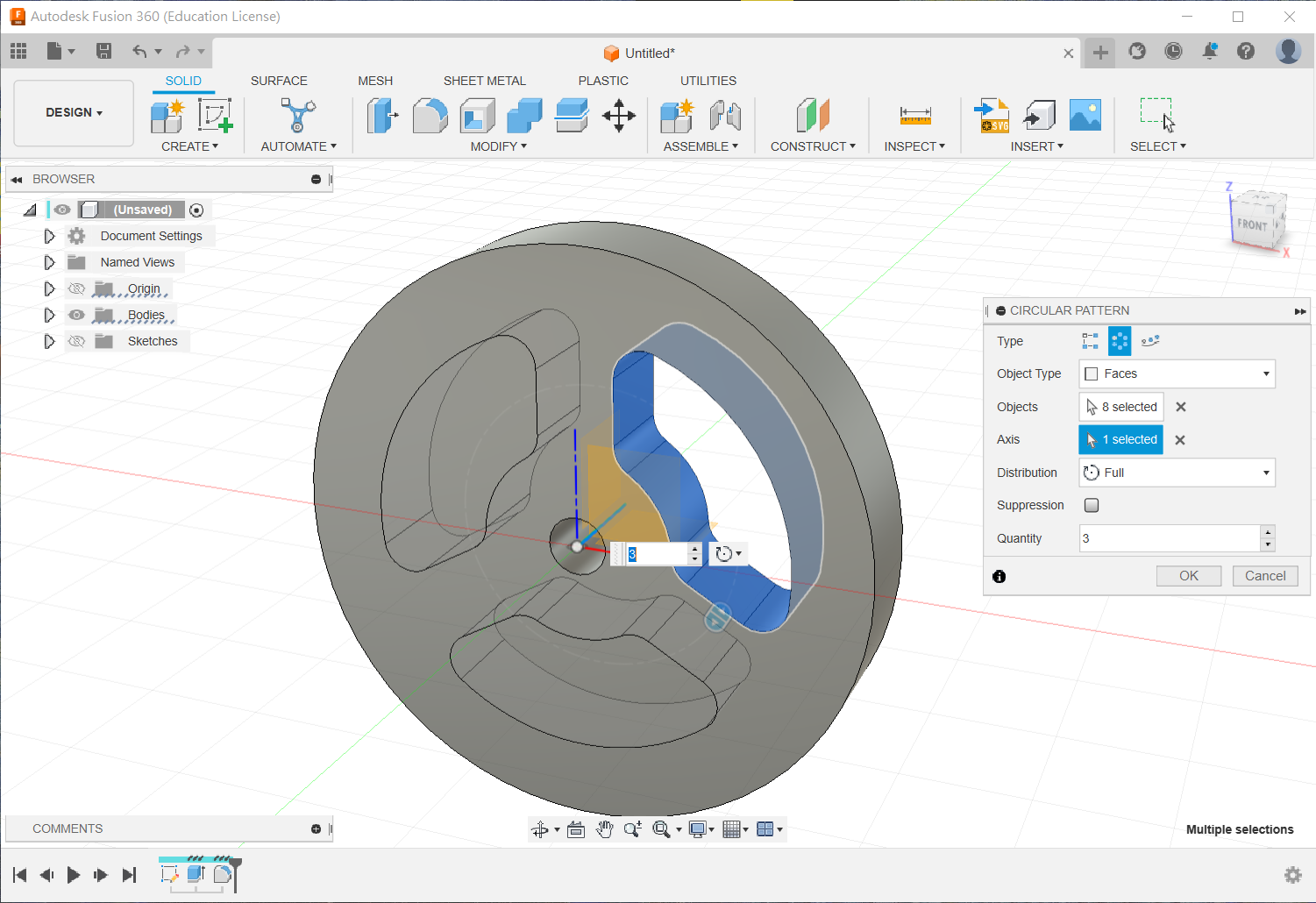
Task: Confirm circular pattern with OK
Action: pyautogui.click(x=1188, y=576)
